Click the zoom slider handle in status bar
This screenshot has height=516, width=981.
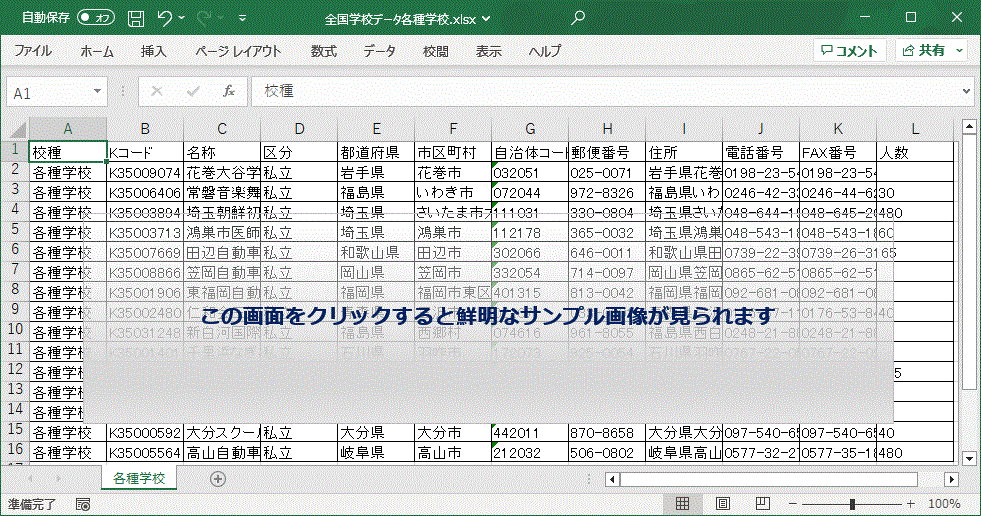(852, 504)
